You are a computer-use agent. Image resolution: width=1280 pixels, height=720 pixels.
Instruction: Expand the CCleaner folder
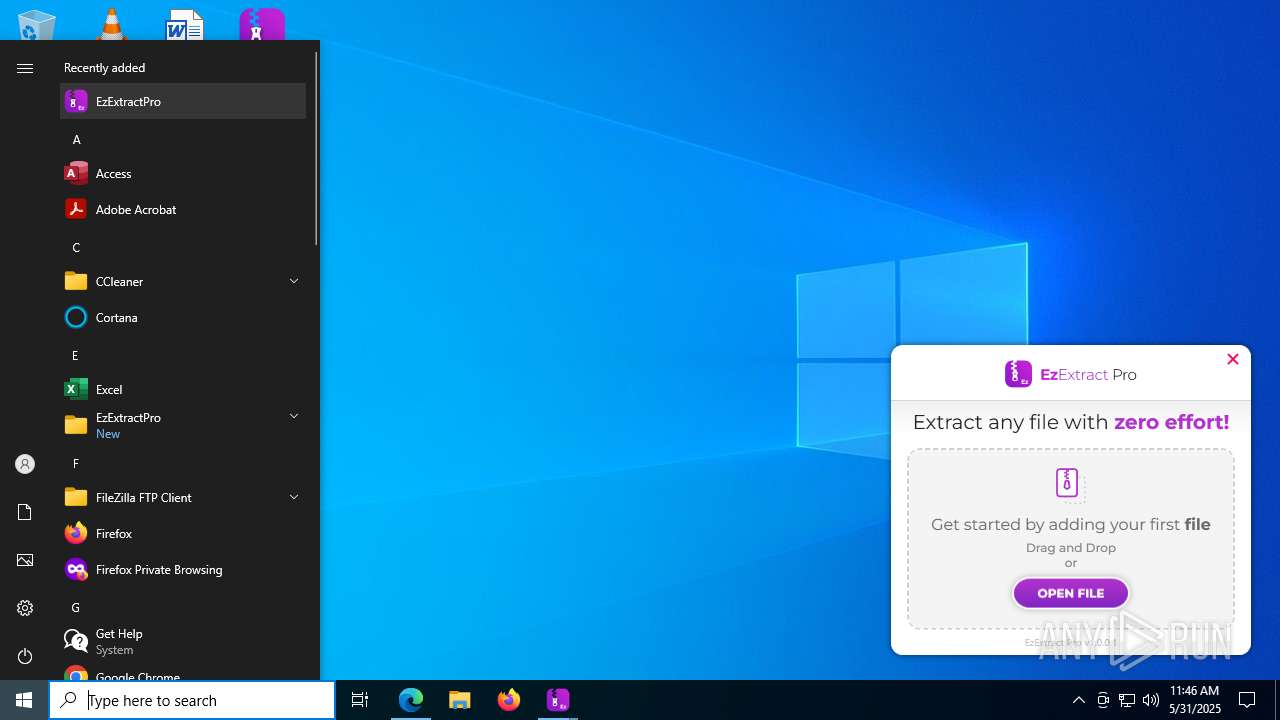point(183,281)
